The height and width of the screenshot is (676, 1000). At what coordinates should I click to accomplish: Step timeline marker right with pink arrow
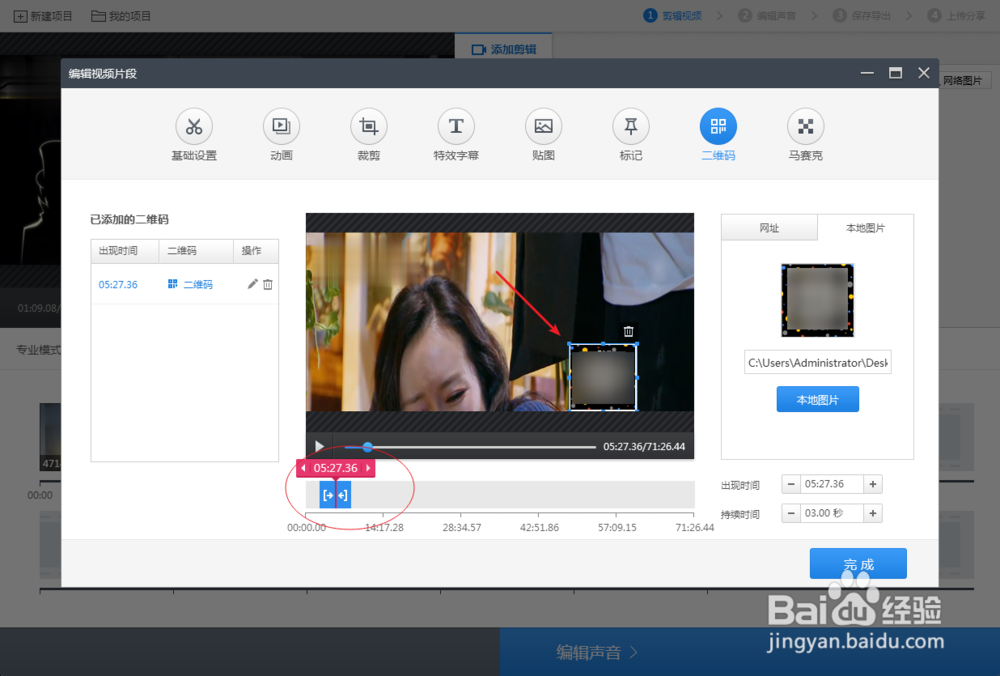[x=368, y=468]
